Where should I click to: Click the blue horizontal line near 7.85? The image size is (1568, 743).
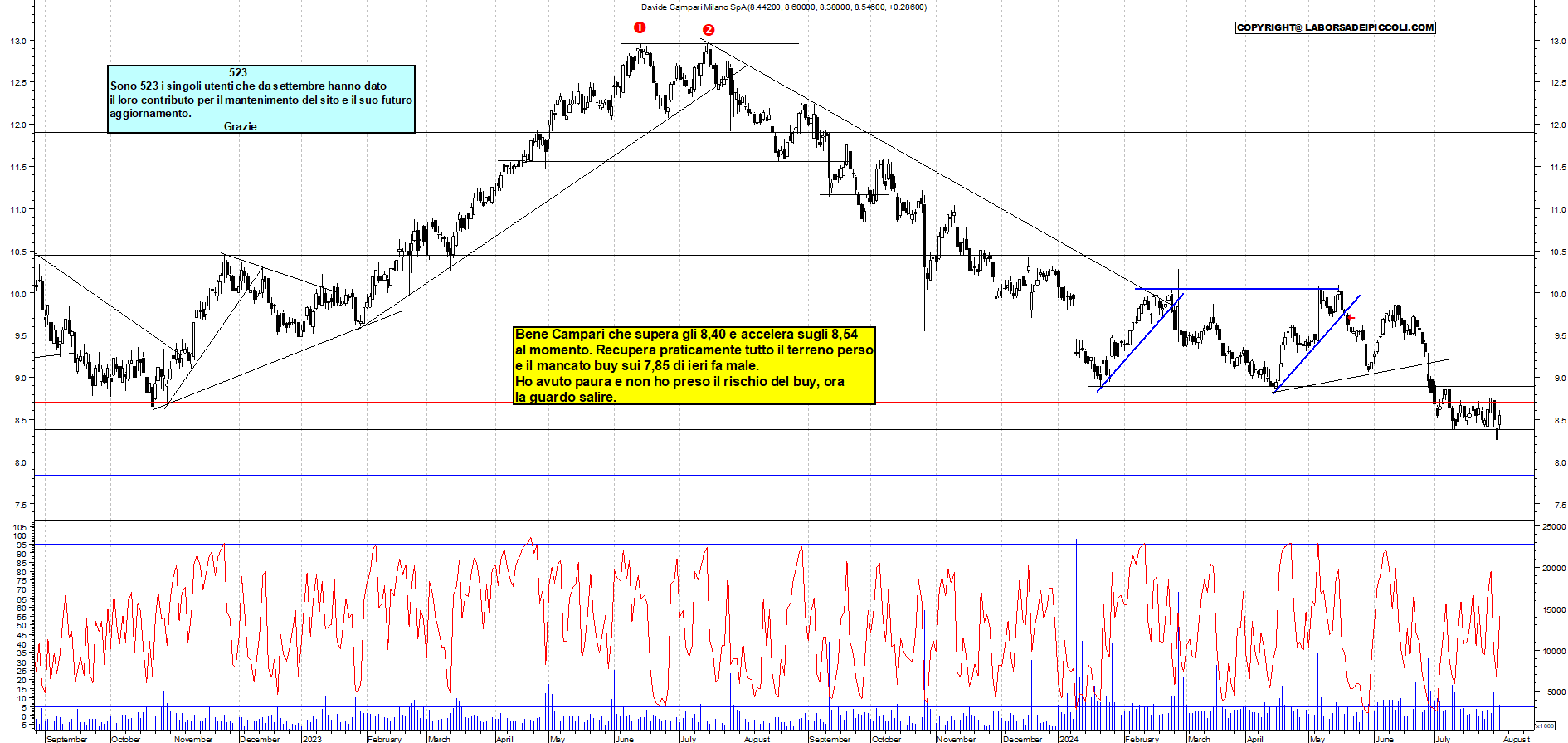(x=784, y=475)
